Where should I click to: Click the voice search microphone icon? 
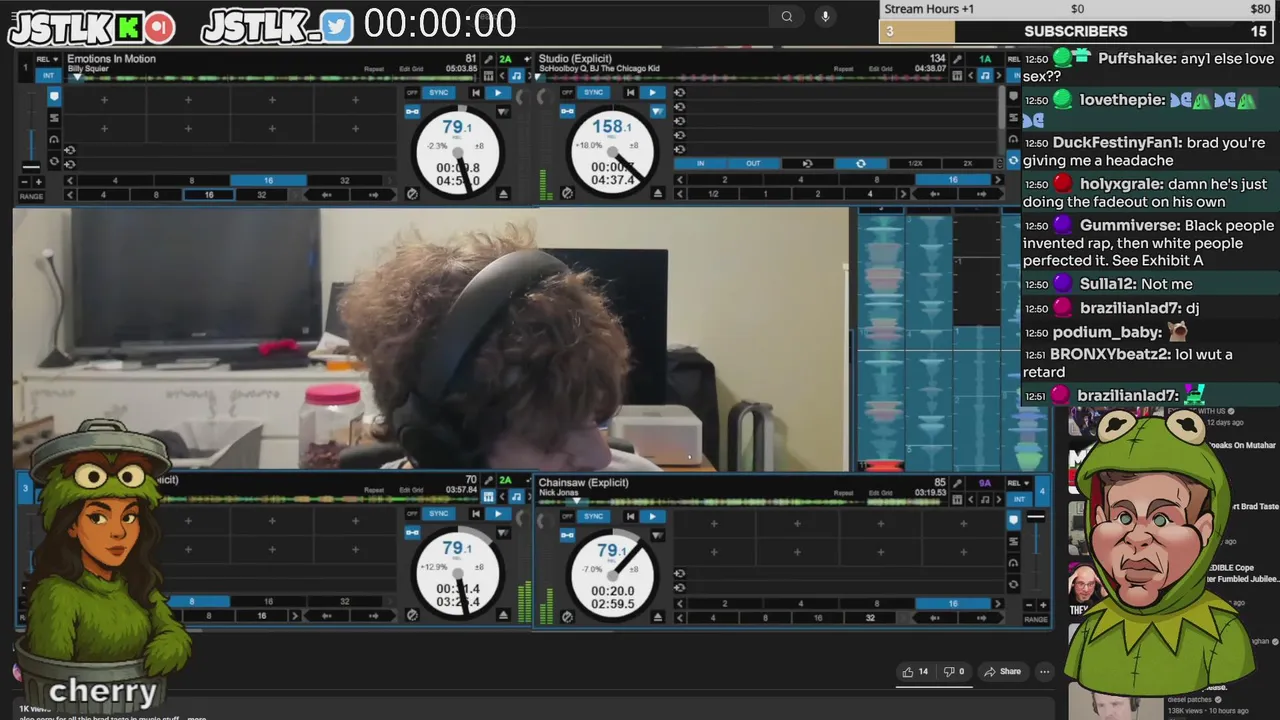[825, 16]
